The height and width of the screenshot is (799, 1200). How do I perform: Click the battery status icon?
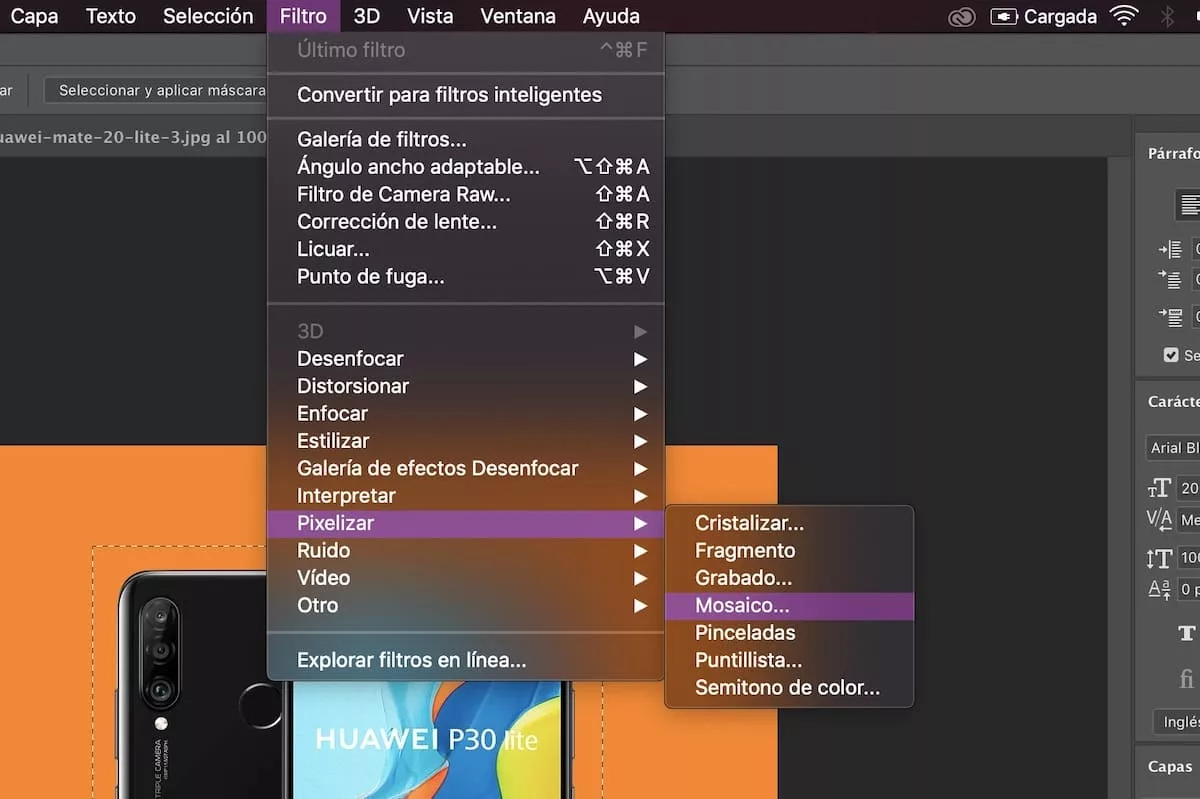(x=1003, y=17)
